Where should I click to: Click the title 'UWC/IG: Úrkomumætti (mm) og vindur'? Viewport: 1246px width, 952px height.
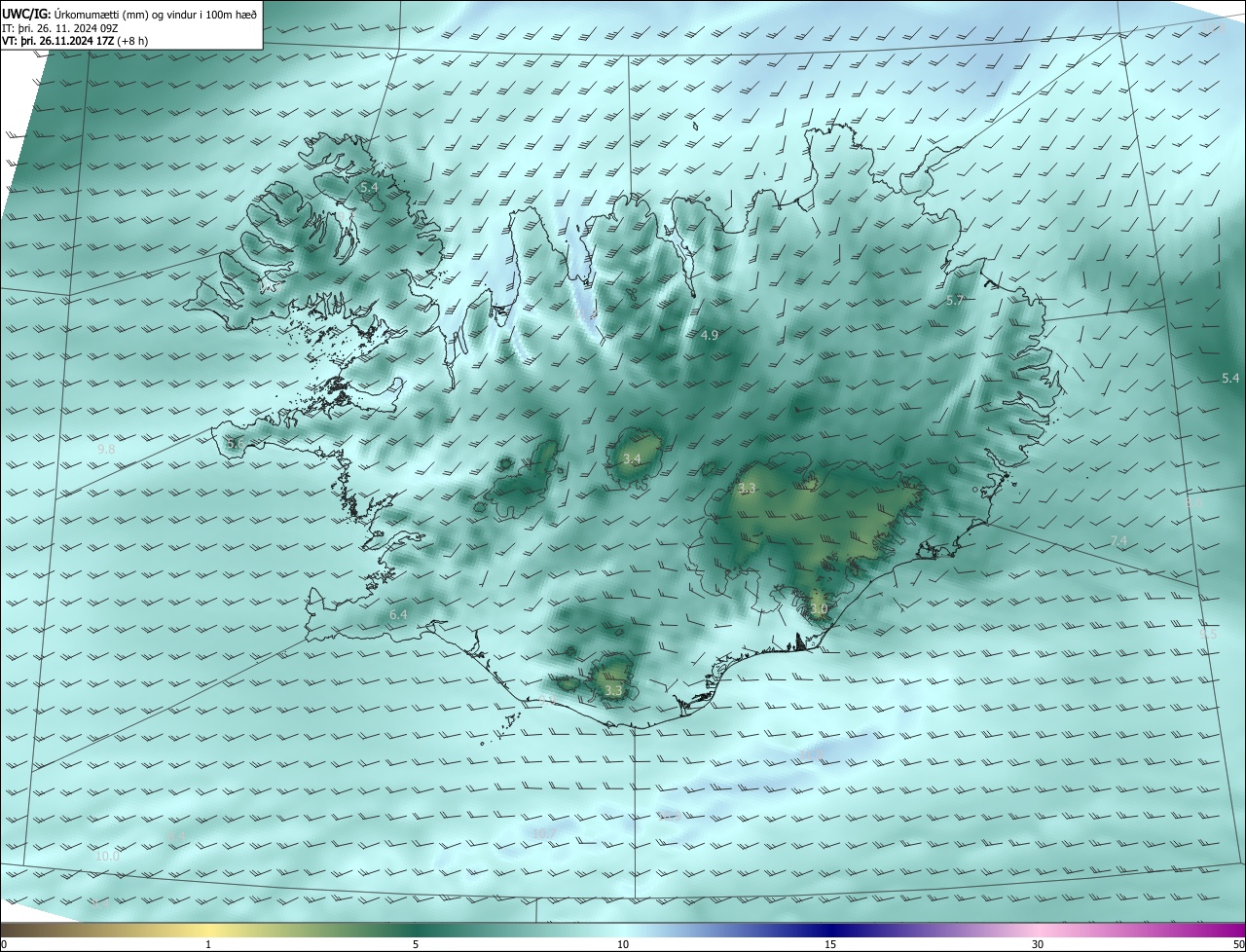129,13
